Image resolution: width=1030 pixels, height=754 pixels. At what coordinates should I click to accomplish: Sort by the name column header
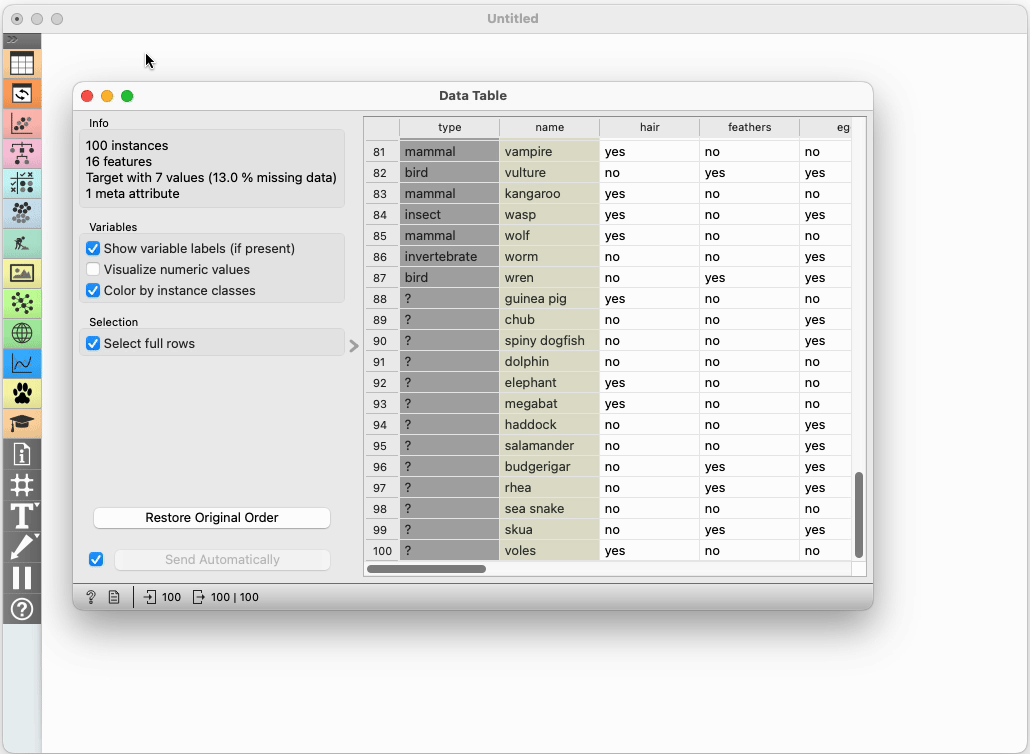click(x=549, y=127)
